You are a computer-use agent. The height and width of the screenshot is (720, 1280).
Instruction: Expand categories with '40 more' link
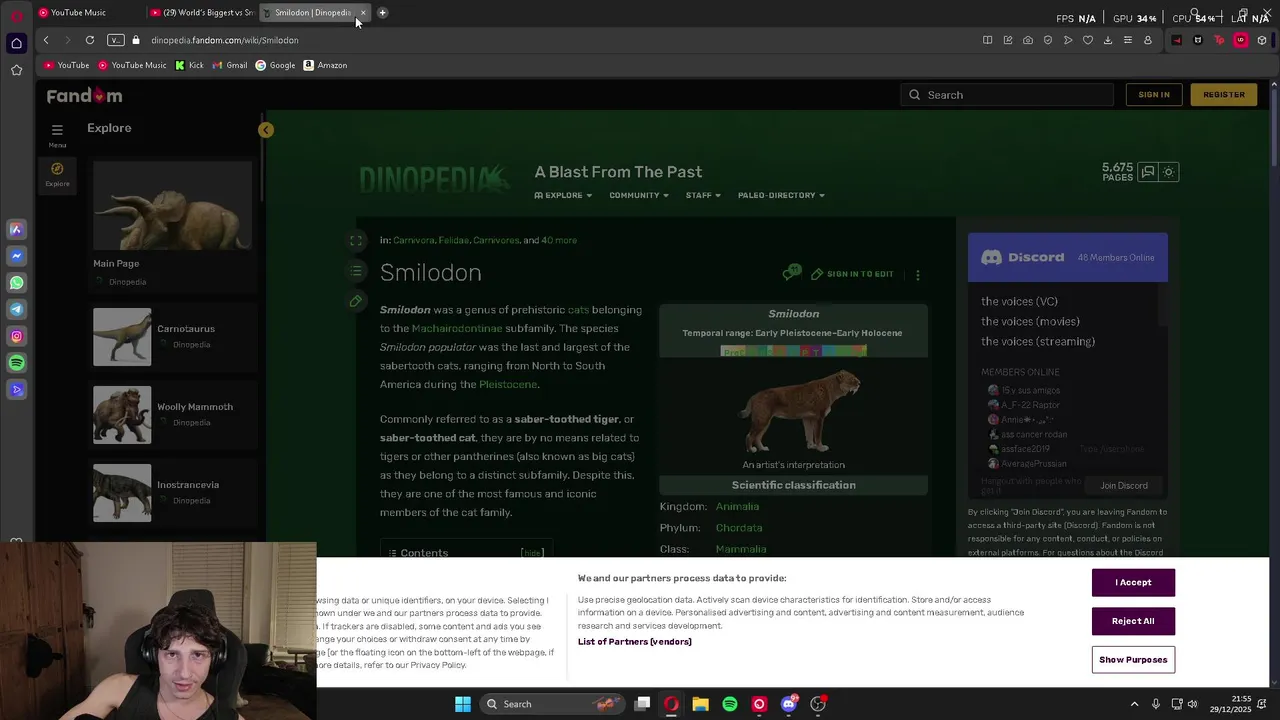pyautogui.click(x=559, y=240)
